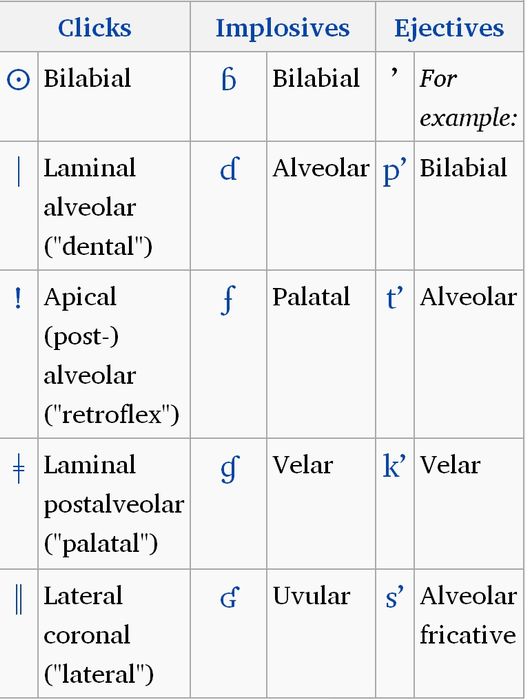The width and height of the screenshot is (528, 700).
Task: Click the bilabial ejective p’ link
Action: pyautogui.click(x=395, y=172)
